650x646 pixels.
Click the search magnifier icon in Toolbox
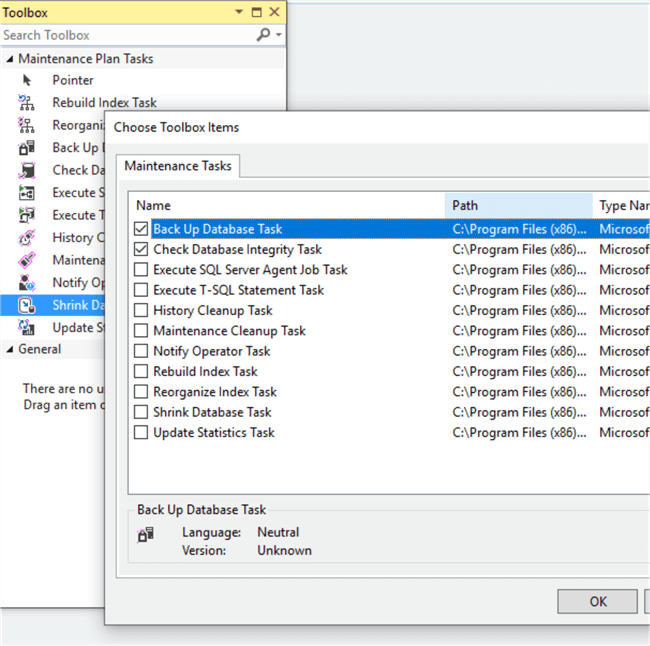[x=263, y=35]
